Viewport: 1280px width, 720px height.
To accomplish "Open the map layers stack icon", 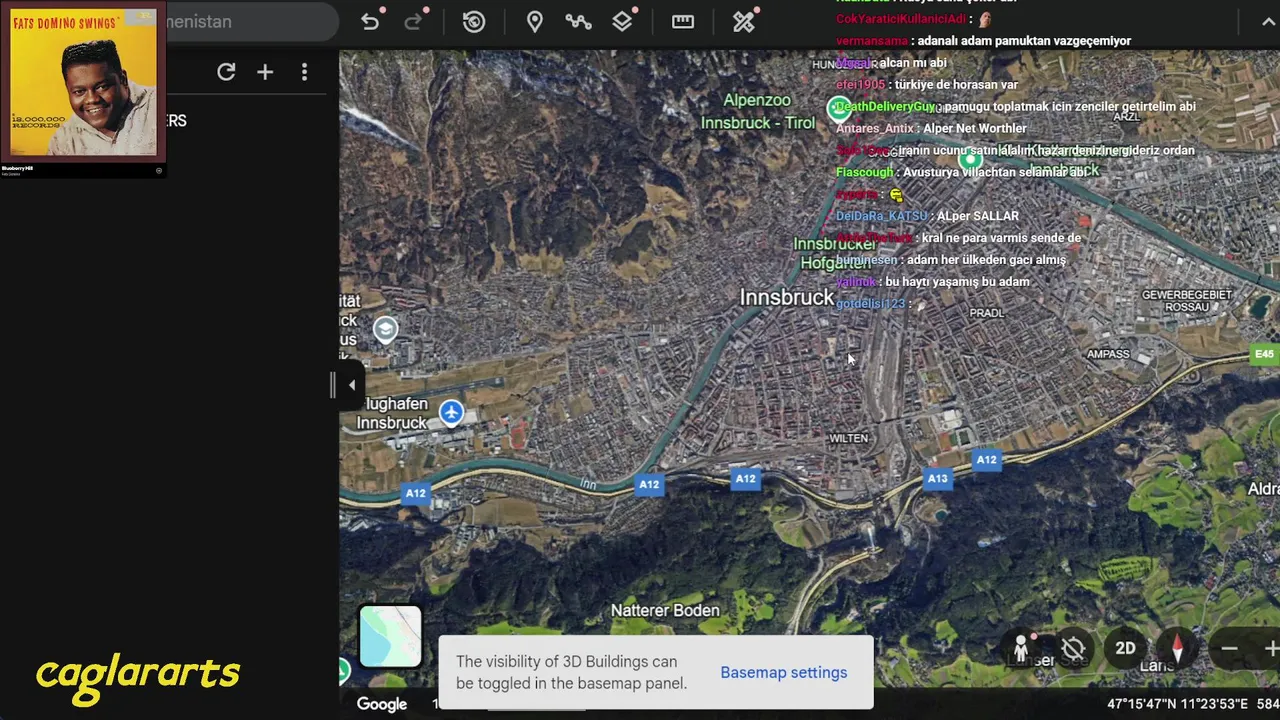I will pos(622,21).
